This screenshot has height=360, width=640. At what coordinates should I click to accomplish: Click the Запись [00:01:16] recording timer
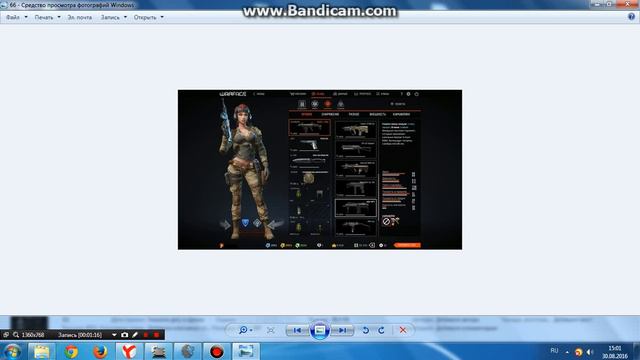pyautogui.click(x=80, y=335)
